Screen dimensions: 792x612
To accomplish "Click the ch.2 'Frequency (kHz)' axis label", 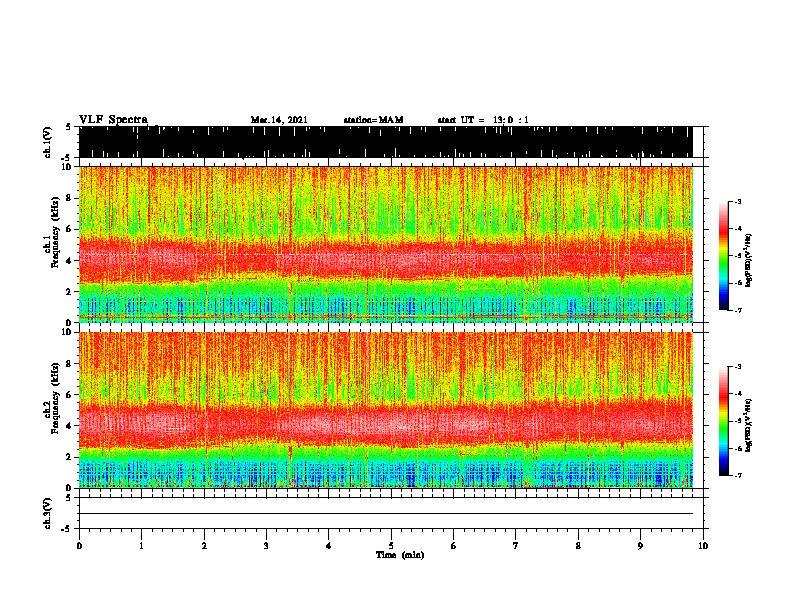I will pyautogui.click(x=55, y=398).
